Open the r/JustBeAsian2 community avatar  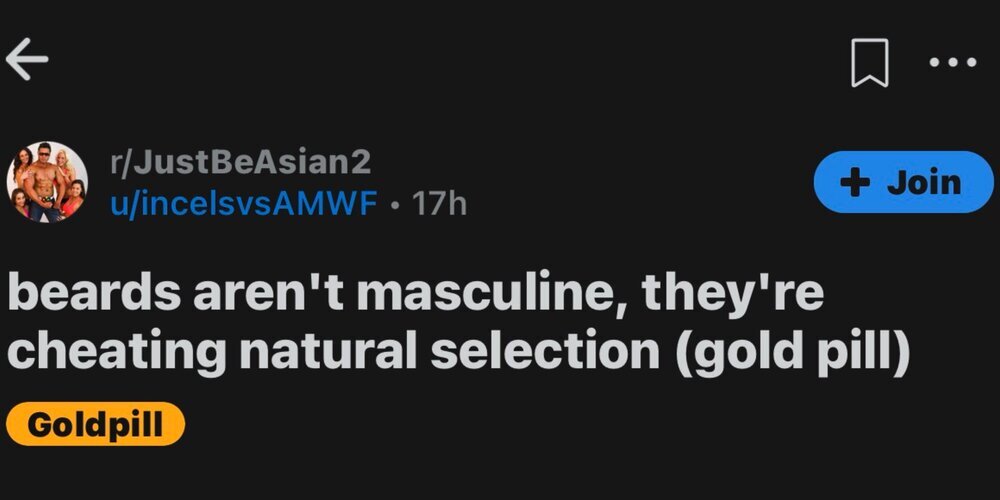coord(47,182)
